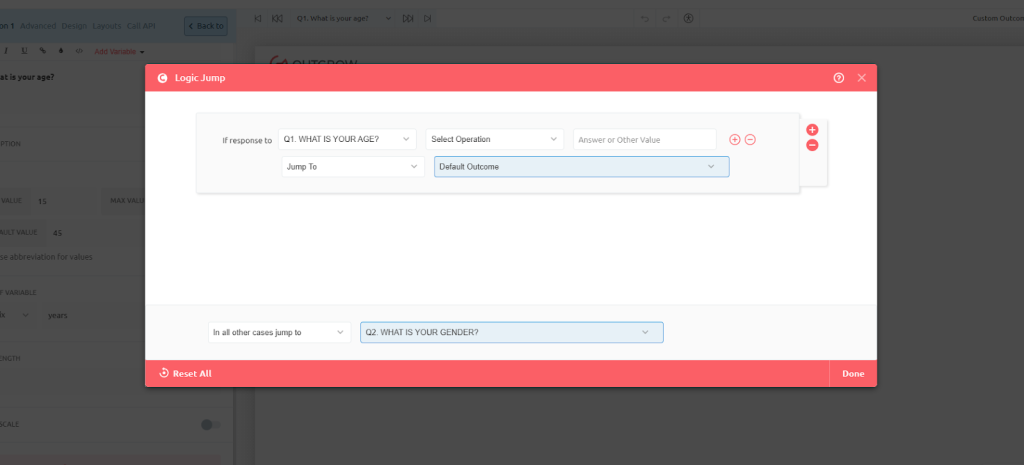The height and width of the screenshot is (465, 1024).
Task: Close the Logic Jump dialog
Action: click(861, 78)
